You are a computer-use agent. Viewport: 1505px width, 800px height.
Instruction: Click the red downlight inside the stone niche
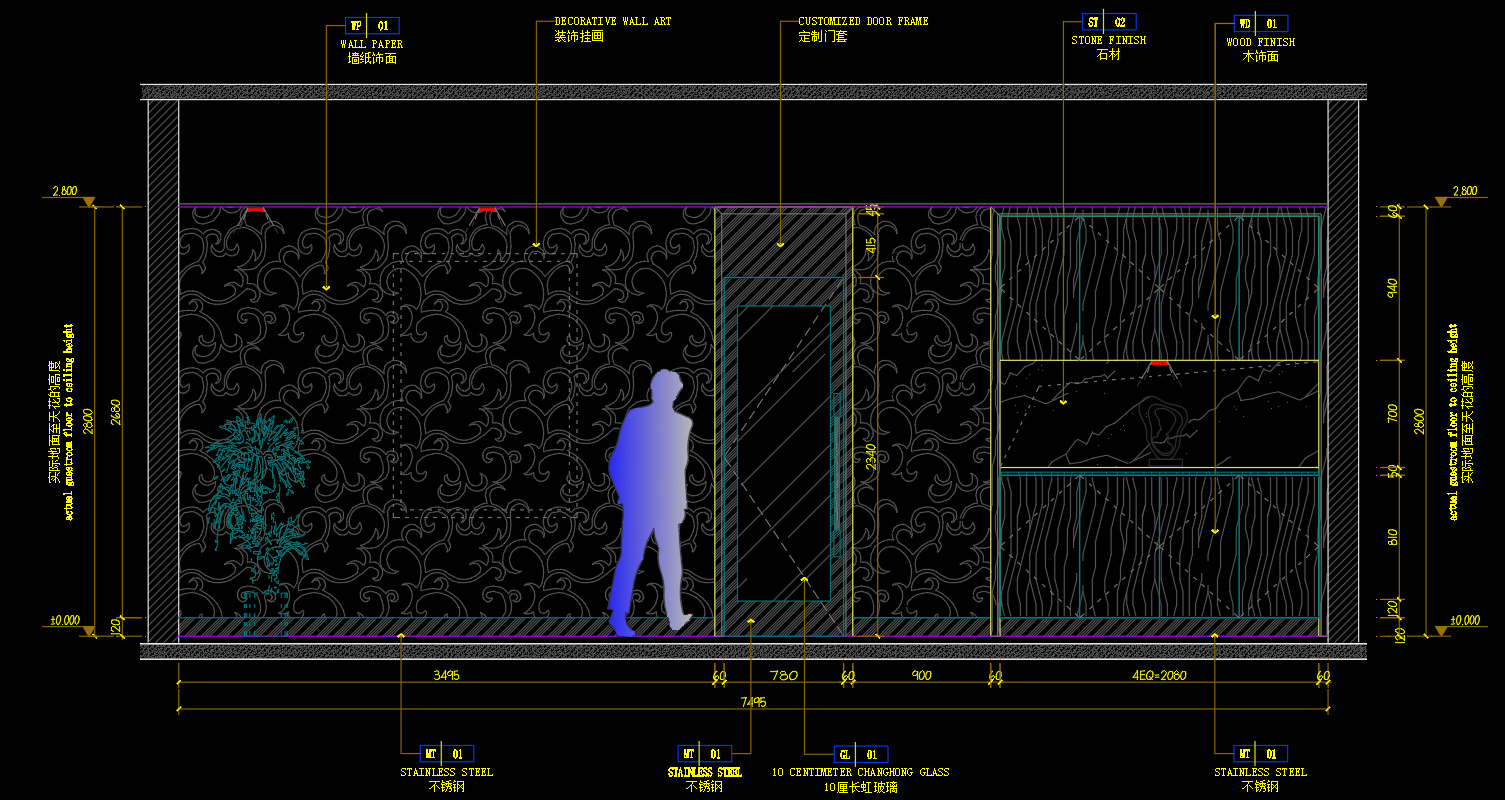point(1159,364)
